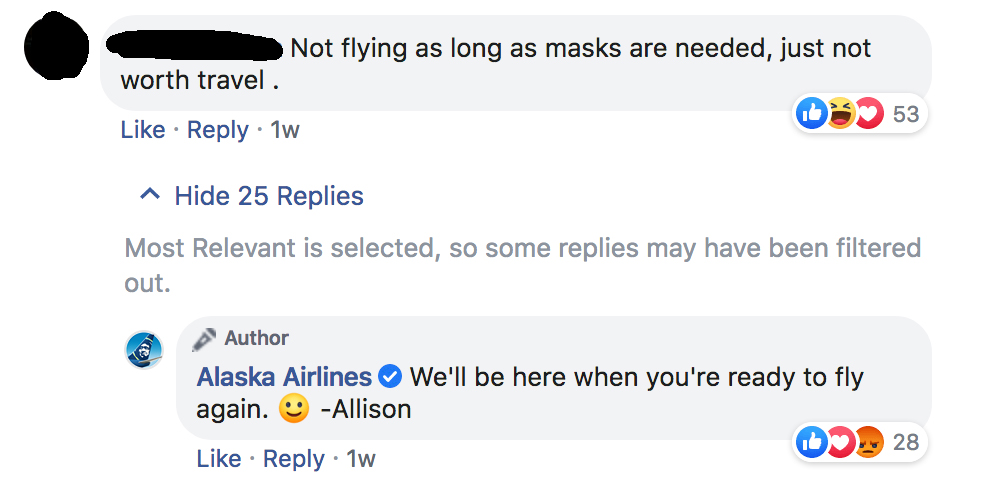Reply to the 'Not flying' comment

tap(217, 130)
